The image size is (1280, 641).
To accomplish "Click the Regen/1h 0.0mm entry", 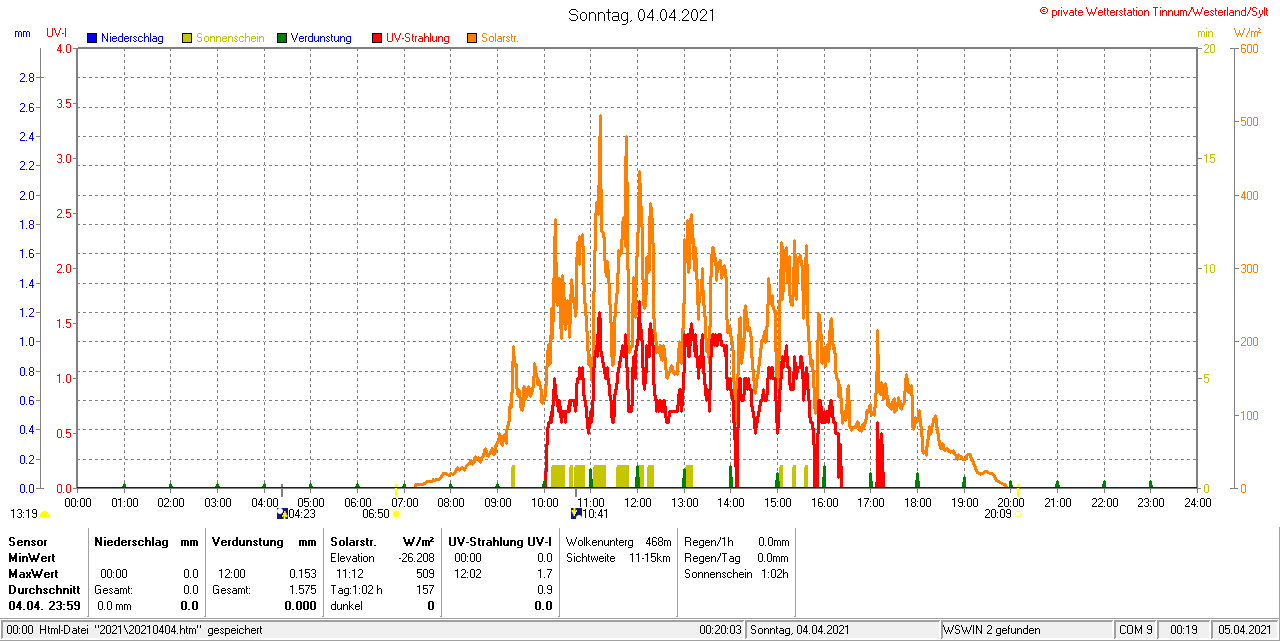I will coord(737,541).
